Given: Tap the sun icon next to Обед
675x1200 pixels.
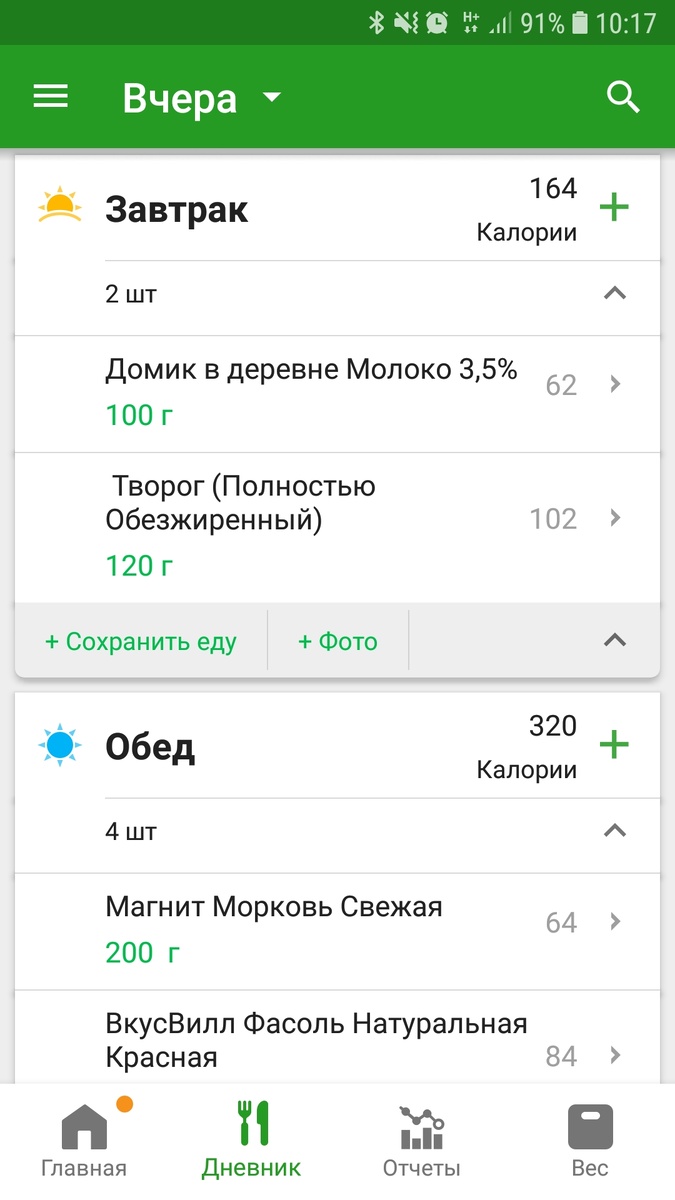Looking at the screenshot, I should click(59, 744).
